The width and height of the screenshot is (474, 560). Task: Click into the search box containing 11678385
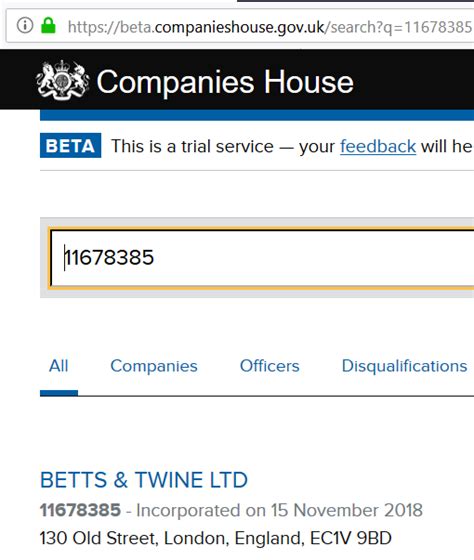262,258
